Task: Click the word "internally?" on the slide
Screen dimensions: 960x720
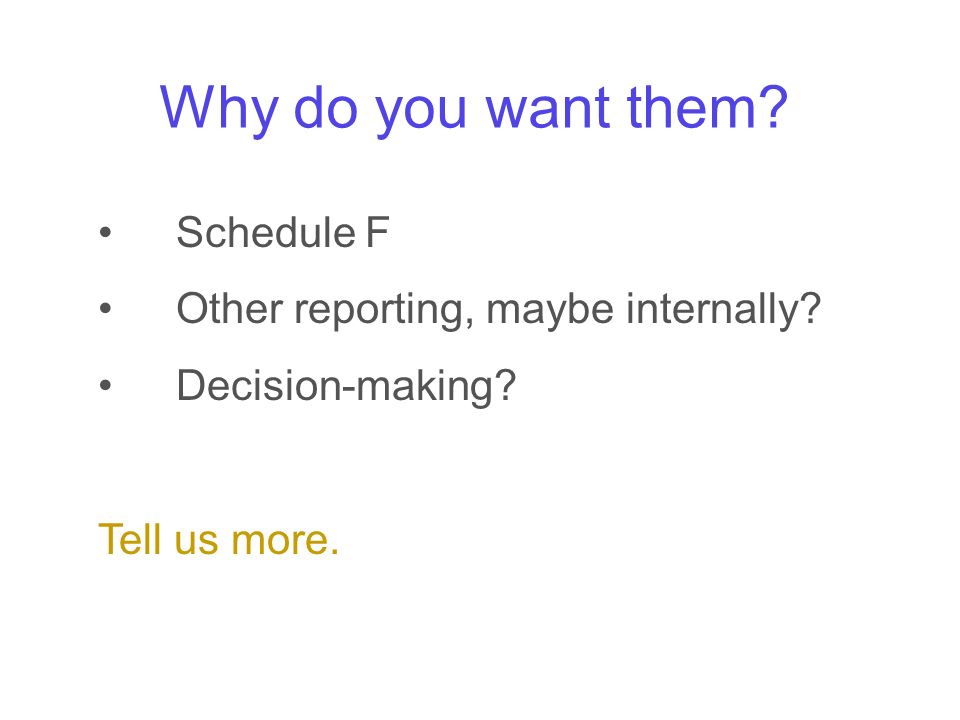Action: pyautogui.click(x=723, y=310)
